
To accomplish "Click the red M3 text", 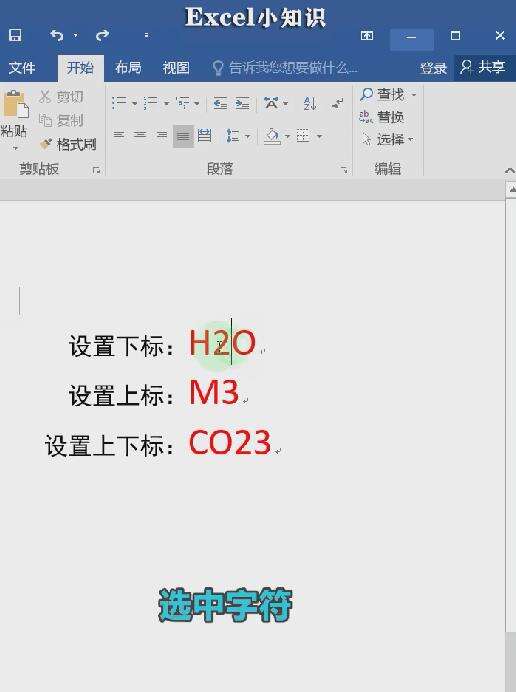I will [214, 391].
